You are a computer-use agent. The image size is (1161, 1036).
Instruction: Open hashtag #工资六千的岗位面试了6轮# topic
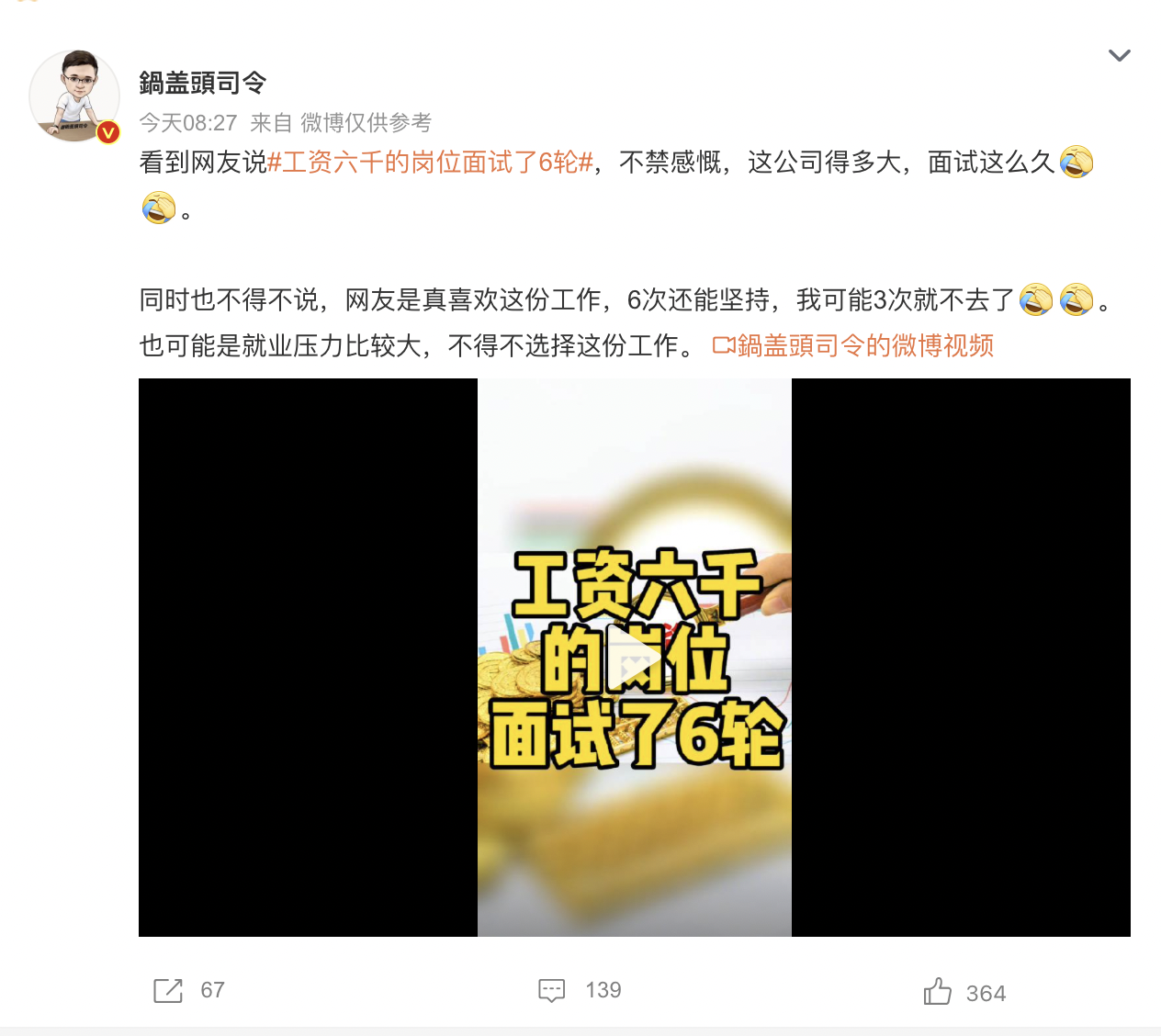click(430, 163)
